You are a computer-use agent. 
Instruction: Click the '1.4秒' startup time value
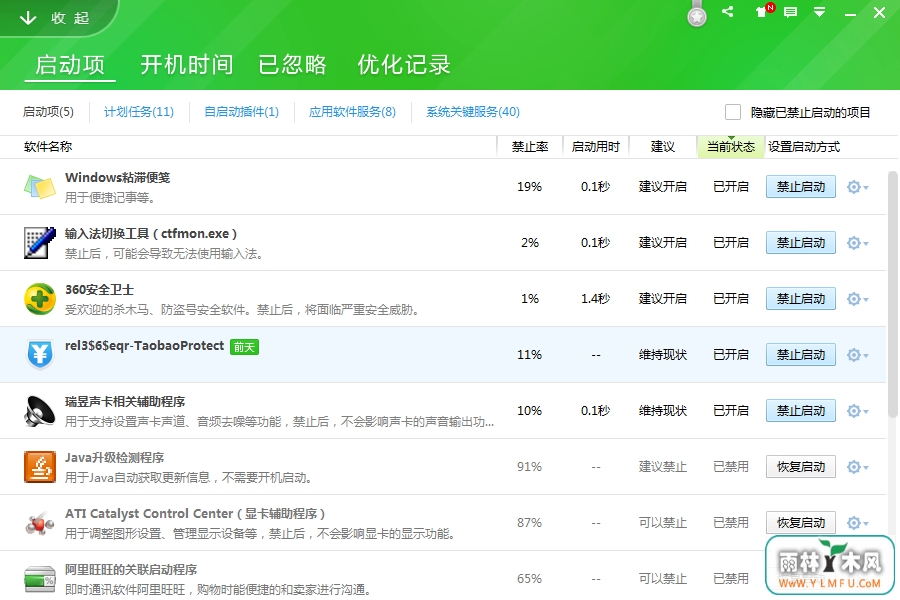coord(595,299)
